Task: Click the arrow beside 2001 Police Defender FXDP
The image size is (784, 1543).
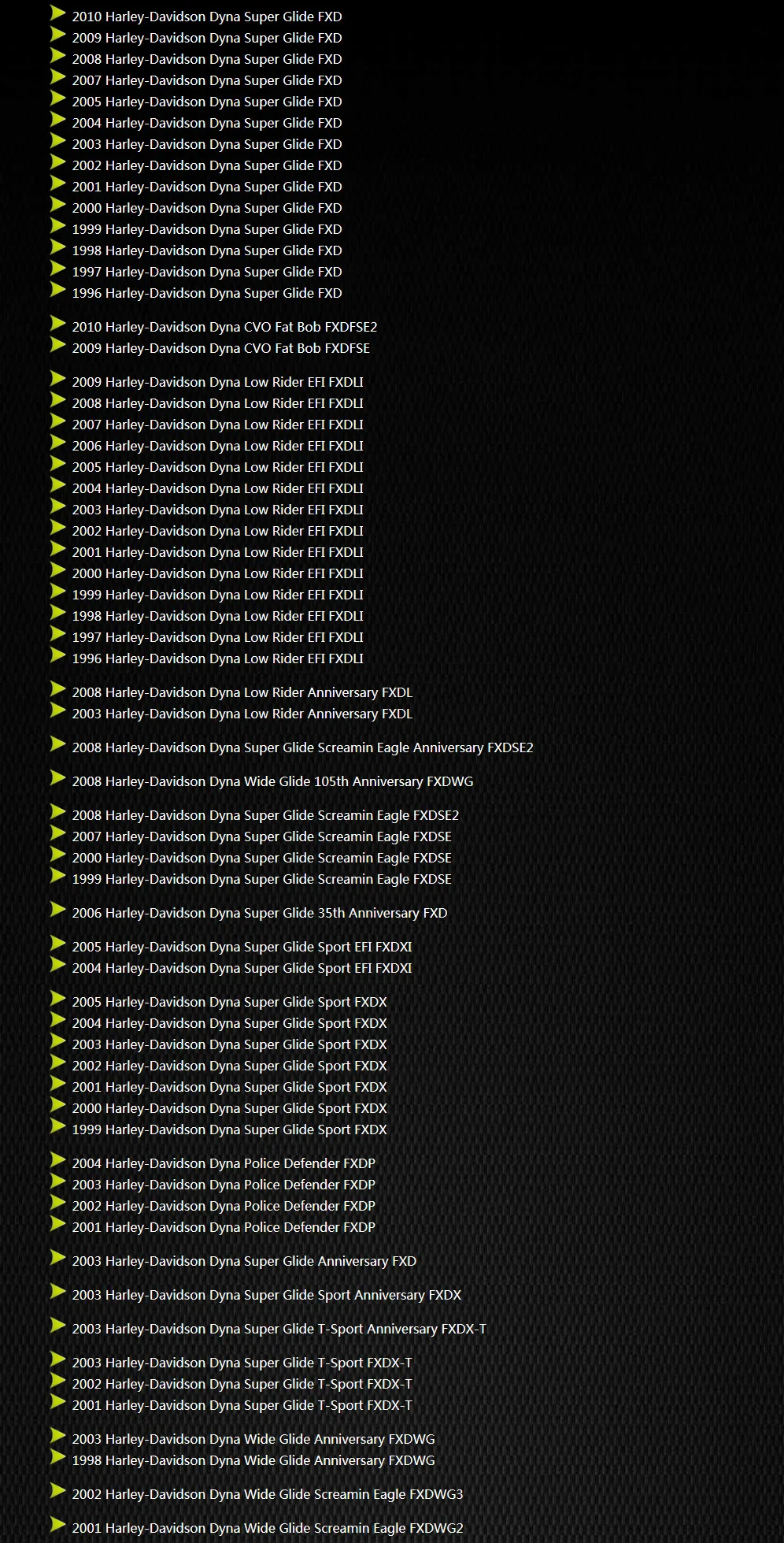Action: tap(58, 1223)
